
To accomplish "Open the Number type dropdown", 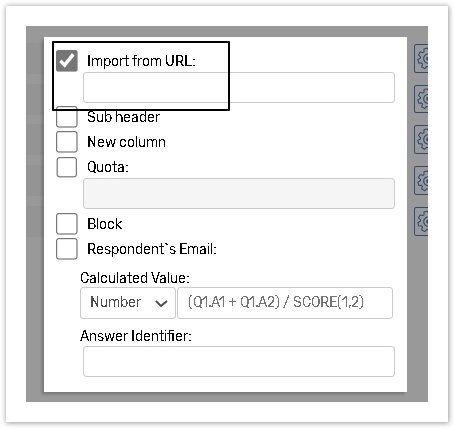I will pyautogui.click(x=128, y=303).
